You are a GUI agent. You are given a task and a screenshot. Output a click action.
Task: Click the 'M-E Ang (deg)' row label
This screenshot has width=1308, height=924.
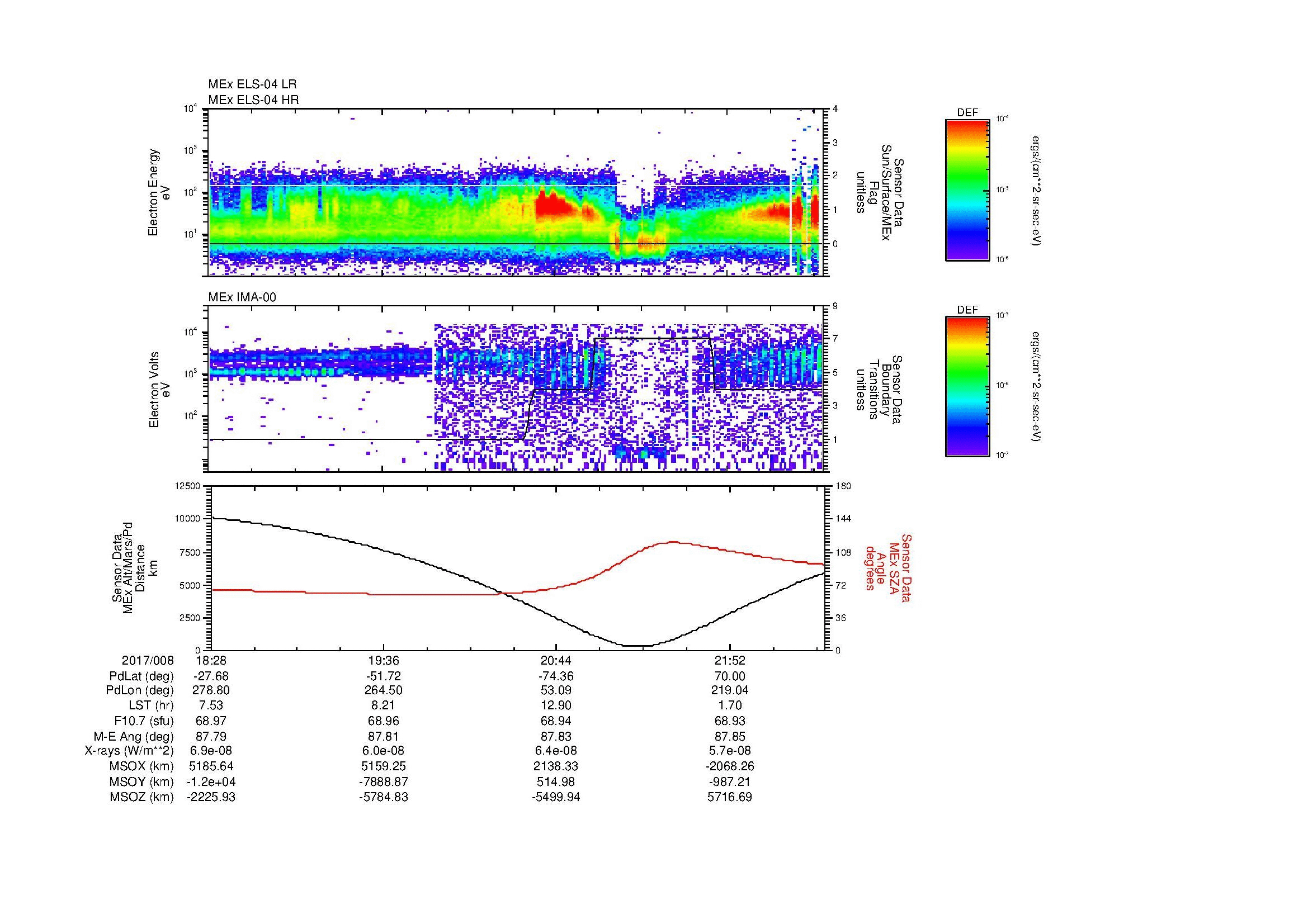tap(134, 737)
